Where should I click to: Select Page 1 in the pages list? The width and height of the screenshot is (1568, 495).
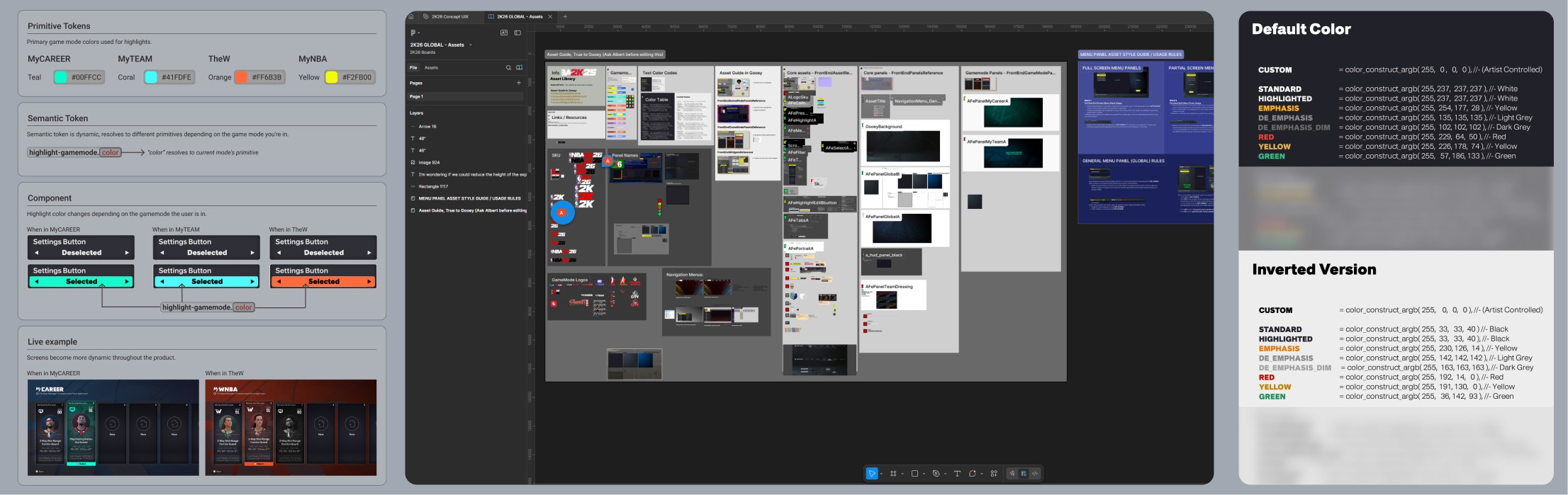point(466,96)
